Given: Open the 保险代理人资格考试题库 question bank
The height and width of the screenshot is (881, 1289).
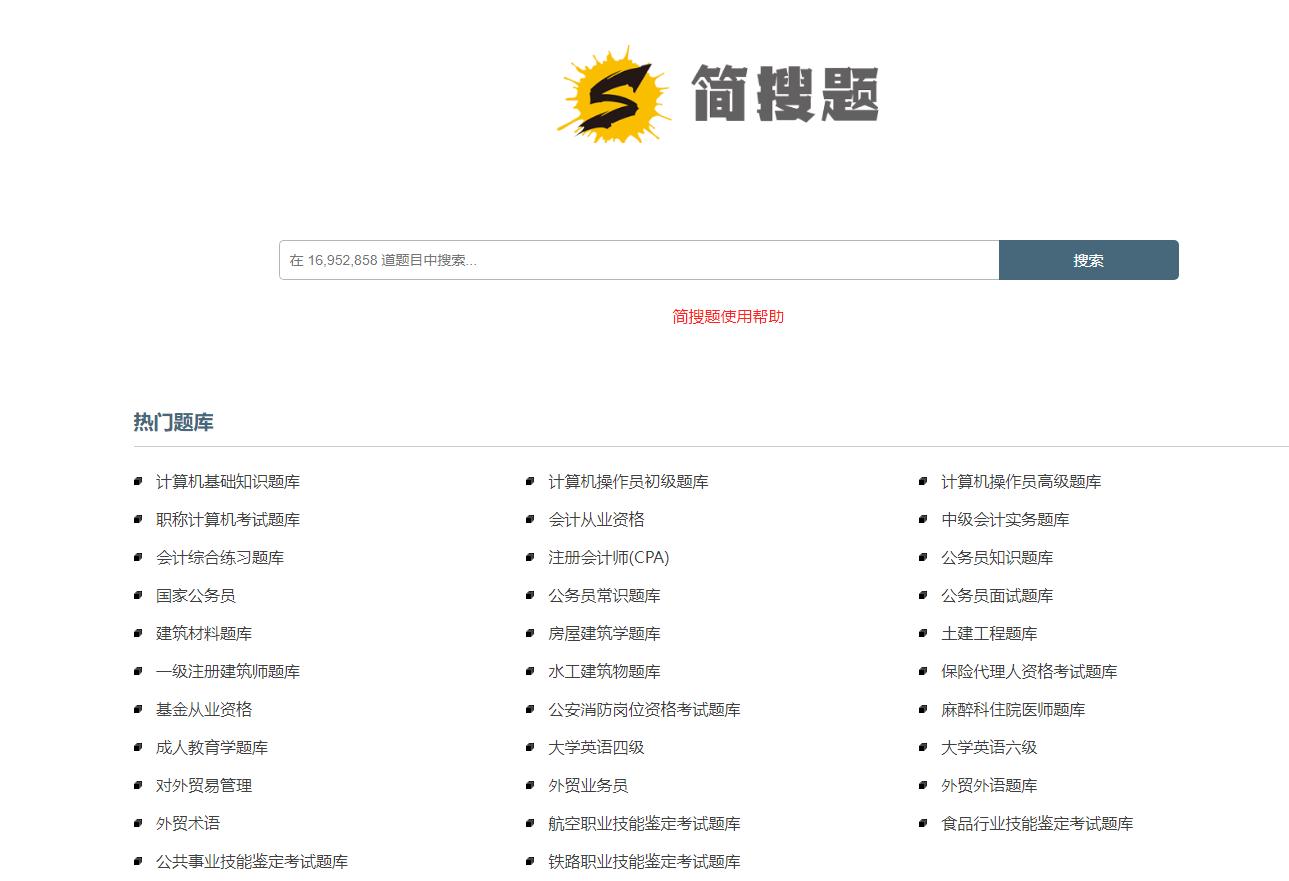Looking at the screenshot, I should tap(1028, 671).
